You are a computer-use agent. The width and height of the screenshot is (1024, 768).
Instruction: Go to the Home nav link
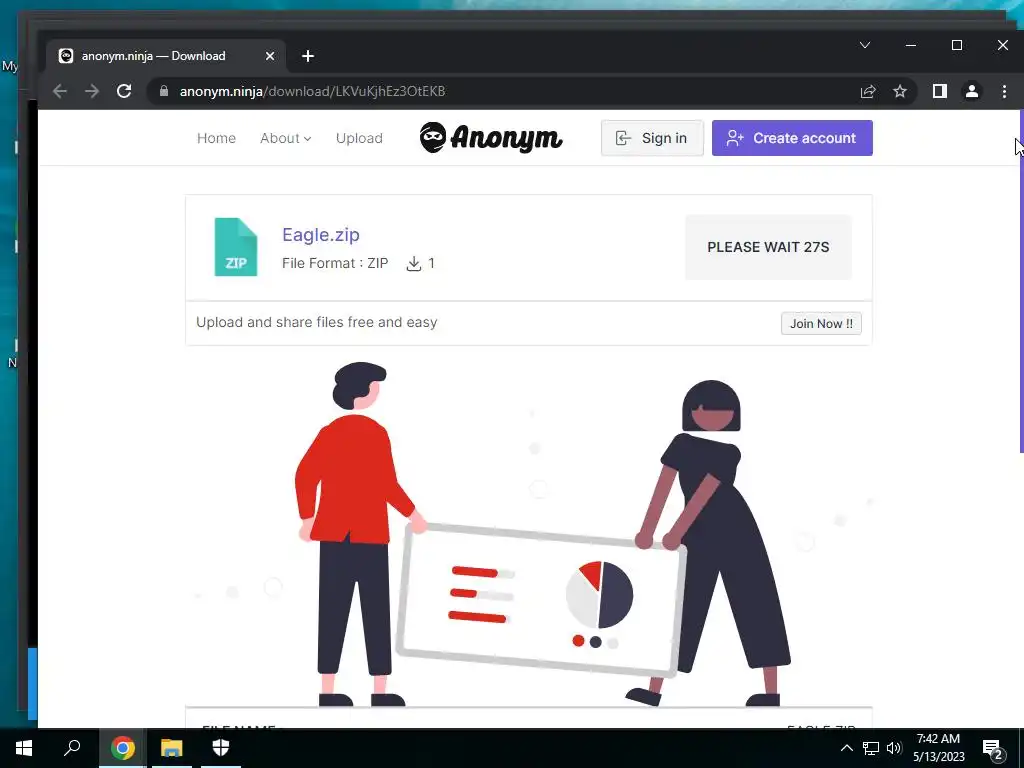(x=216, y=138)
